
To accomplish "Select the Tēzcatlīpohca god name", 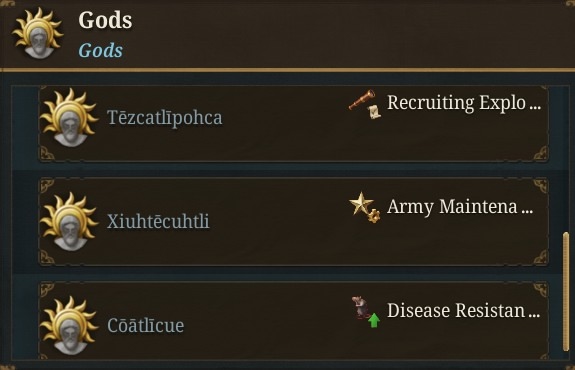I will tap(165, 118).
